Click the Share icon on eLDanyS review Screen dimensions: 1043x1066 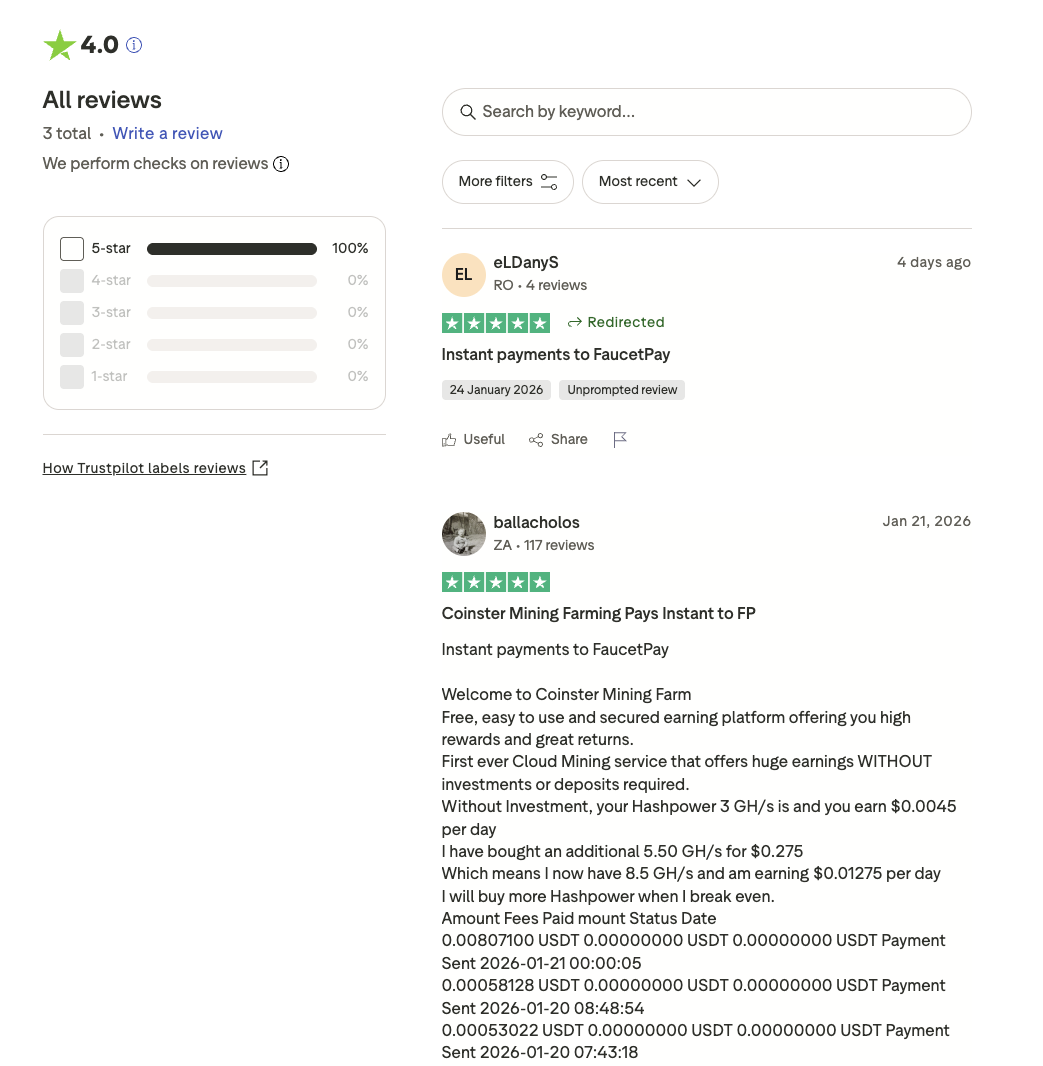coord(536,440)
